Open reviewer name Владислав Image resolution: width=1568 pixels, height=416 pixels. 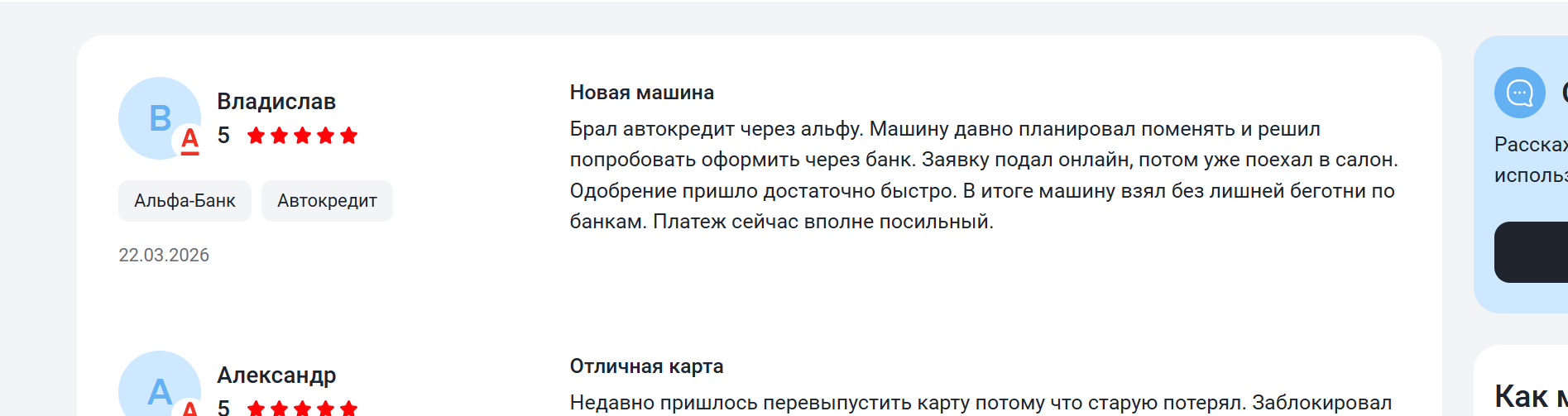(276, 102)
